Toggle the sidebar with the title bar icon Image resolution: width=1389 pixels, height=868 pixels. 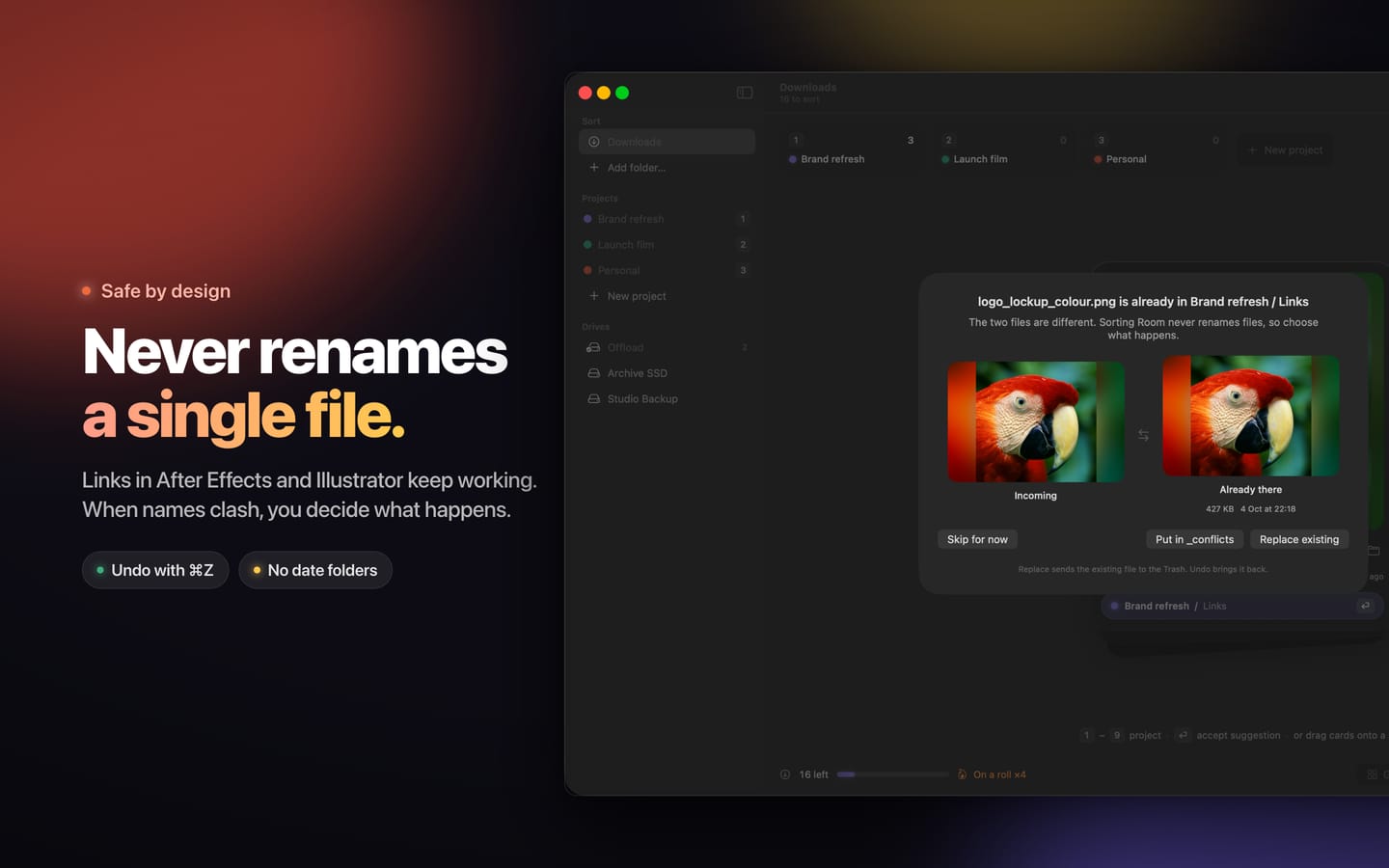pos(745,93)
